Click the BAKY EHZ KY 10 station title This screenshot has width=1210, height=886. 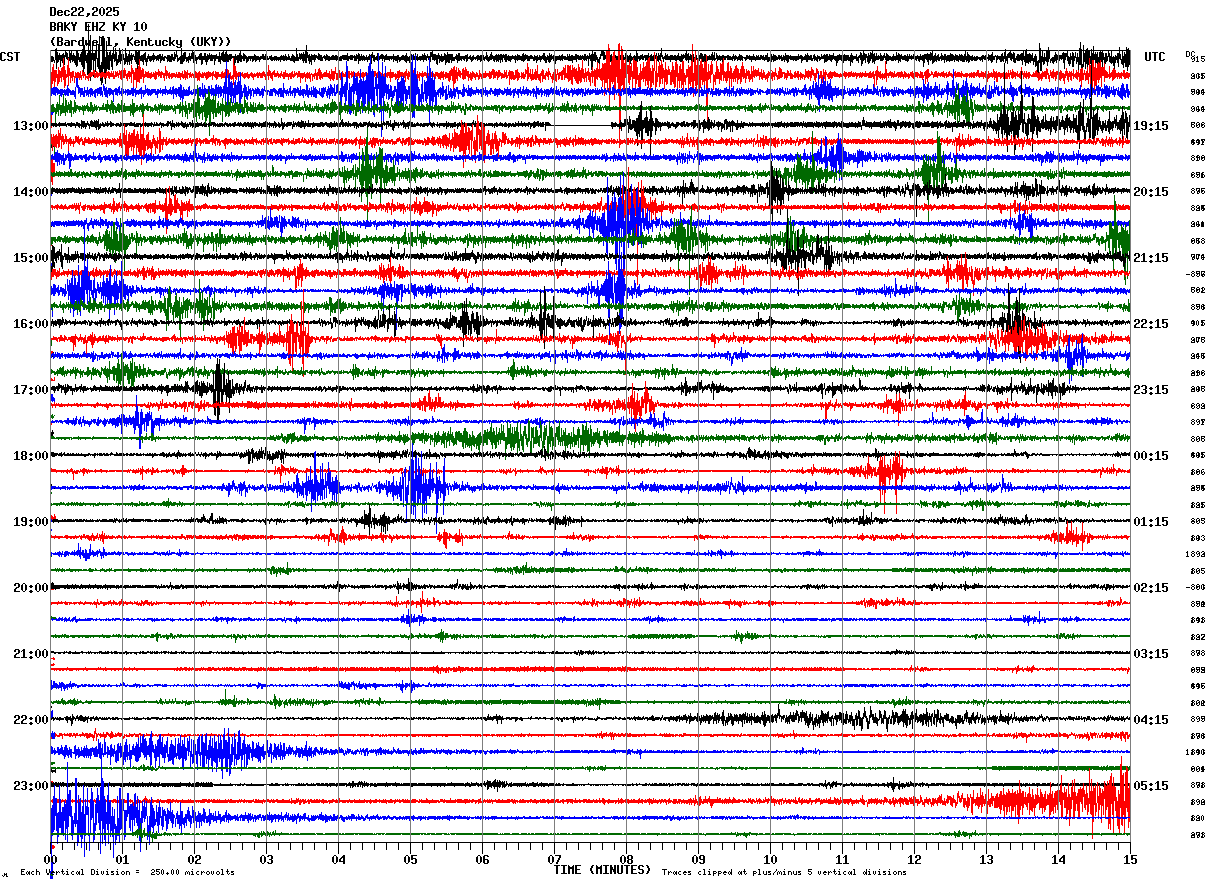coord(98,27)
